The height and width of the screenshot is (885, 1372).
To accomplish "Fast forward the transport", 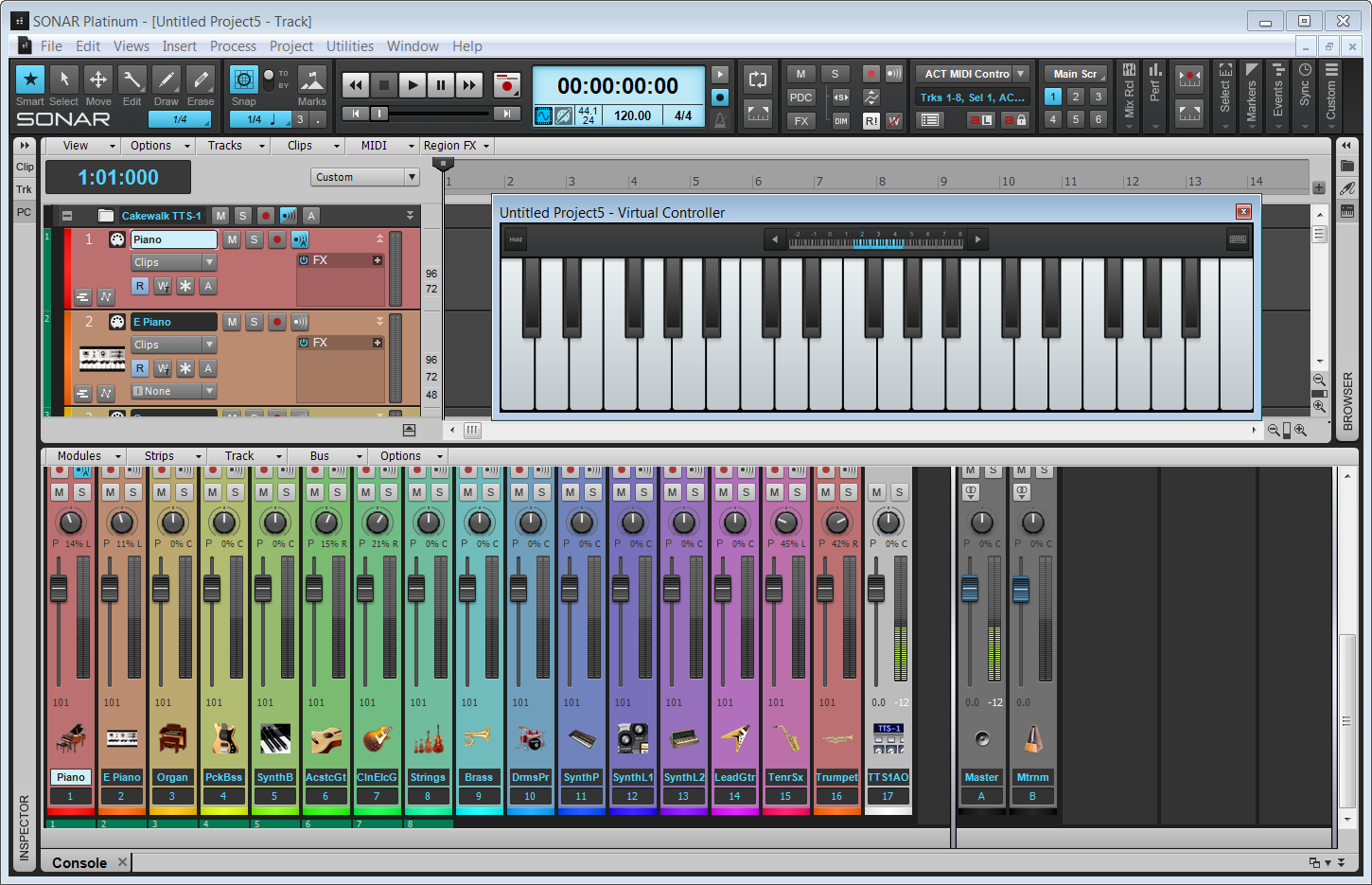I will point(469,85).
